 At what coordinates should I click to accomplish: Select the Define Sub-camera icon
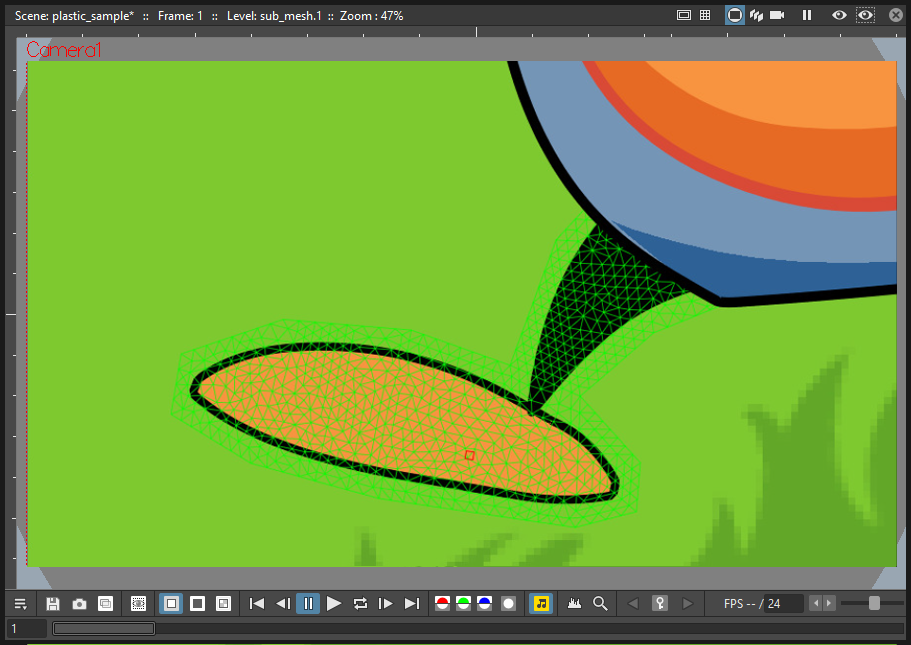pyautogui.click(x=138, y=604)
